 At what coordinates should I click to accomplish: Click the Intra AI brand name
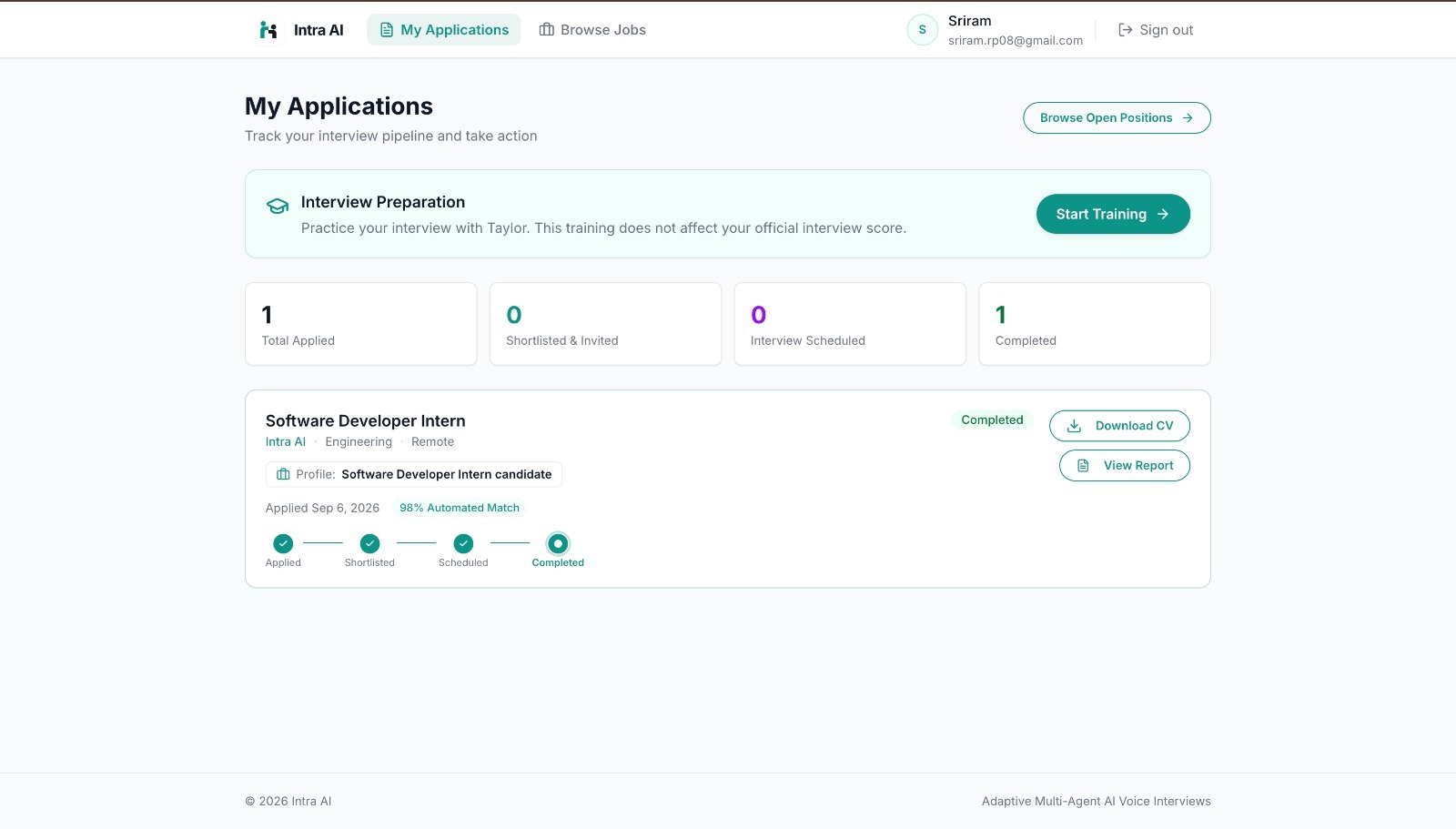(318, 30)
